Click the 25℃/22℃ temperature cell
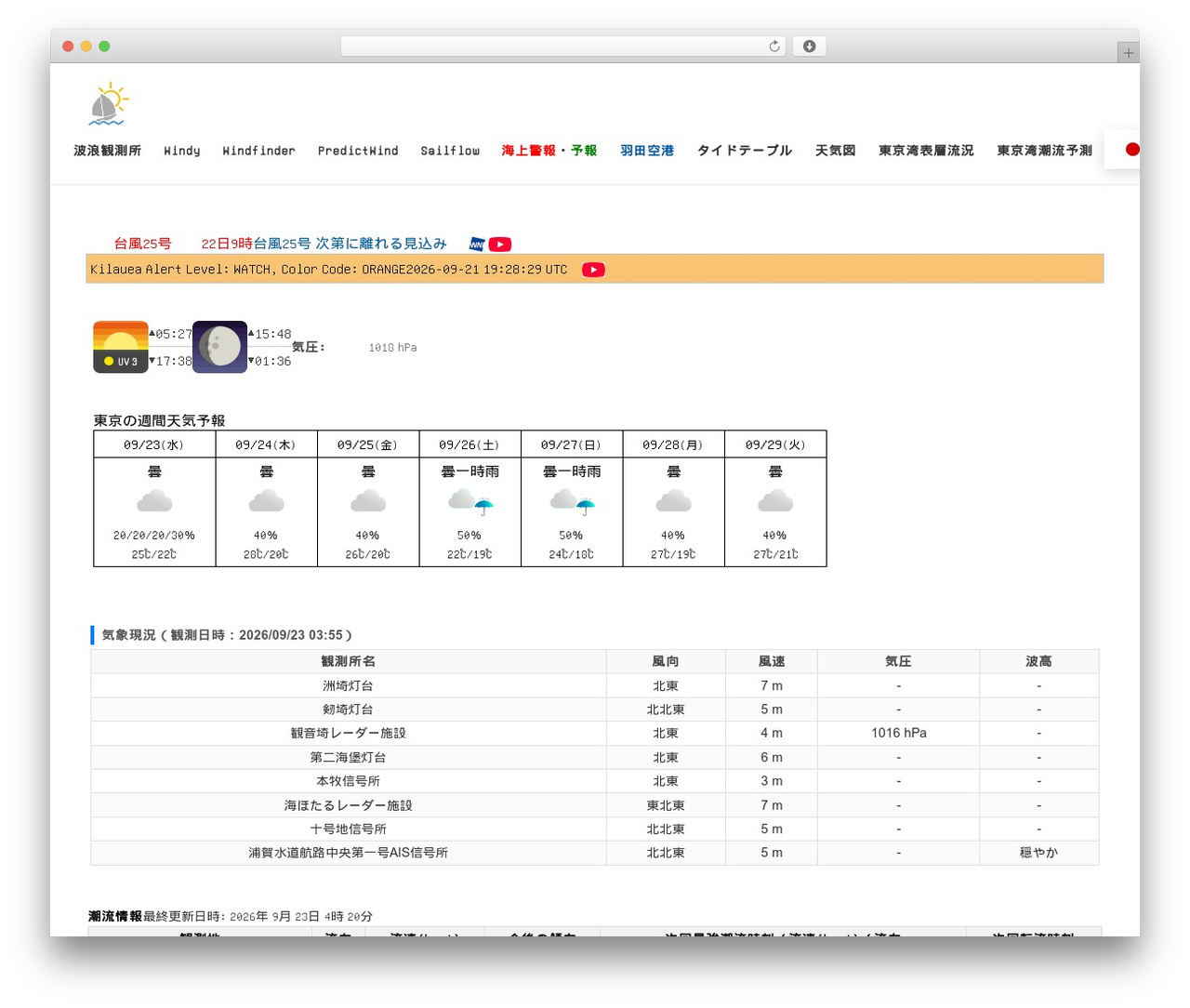 tap(154, 554)
